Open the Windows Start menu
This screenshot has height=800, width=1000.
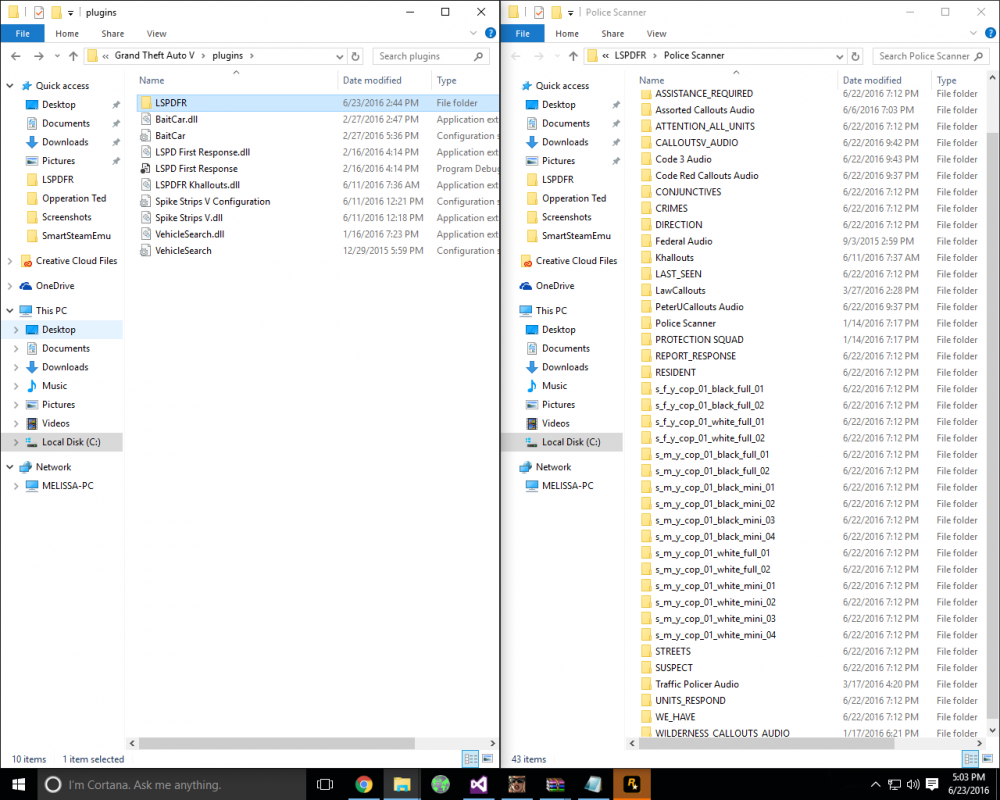pos(18,784)
